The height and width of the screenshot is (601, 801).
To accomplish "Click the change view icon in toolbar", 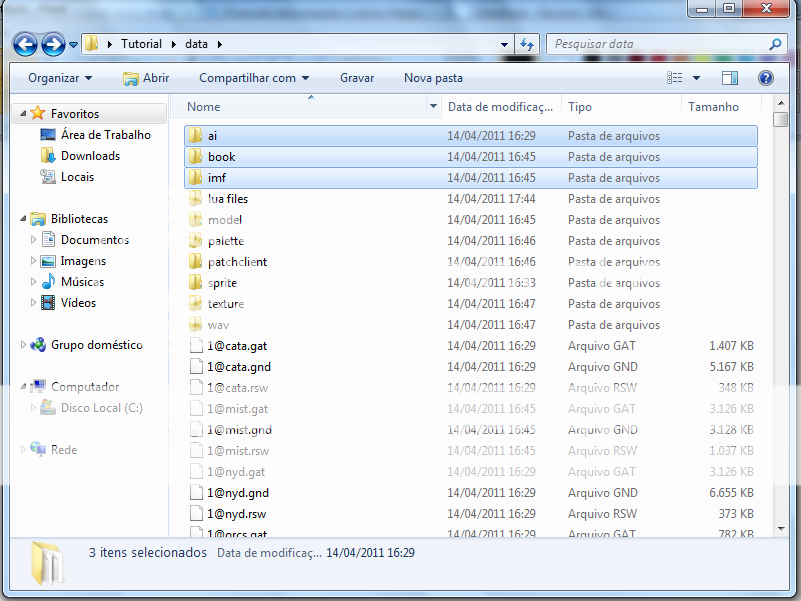I will point(676,78).
